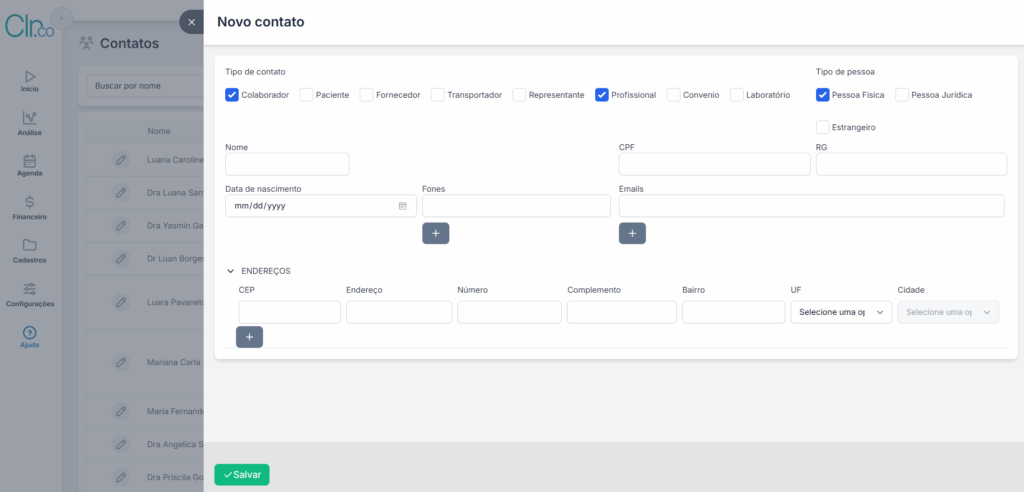
Task: Check the Paciente checkbox
Action: 307,95
